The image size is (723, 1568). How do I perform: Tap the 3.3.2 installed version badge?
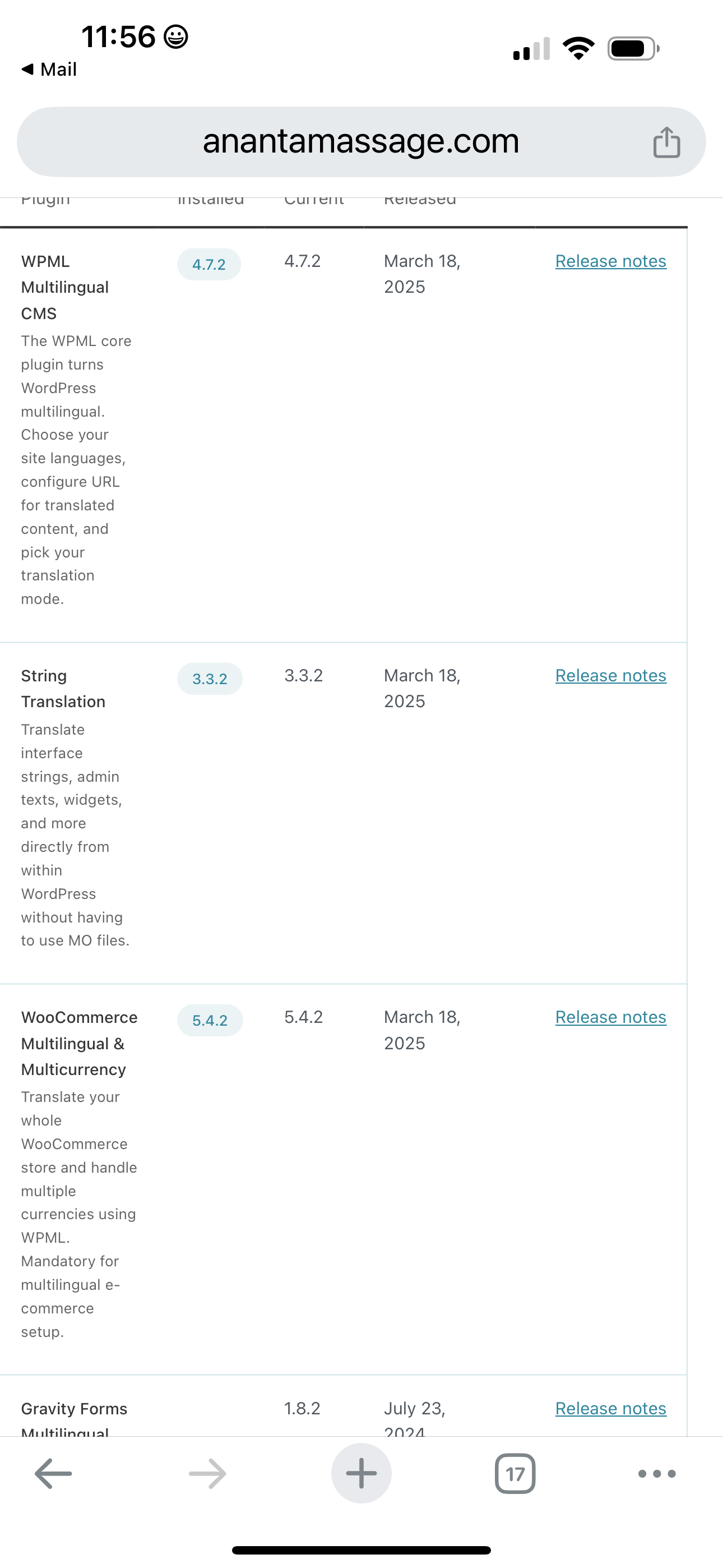210,679
